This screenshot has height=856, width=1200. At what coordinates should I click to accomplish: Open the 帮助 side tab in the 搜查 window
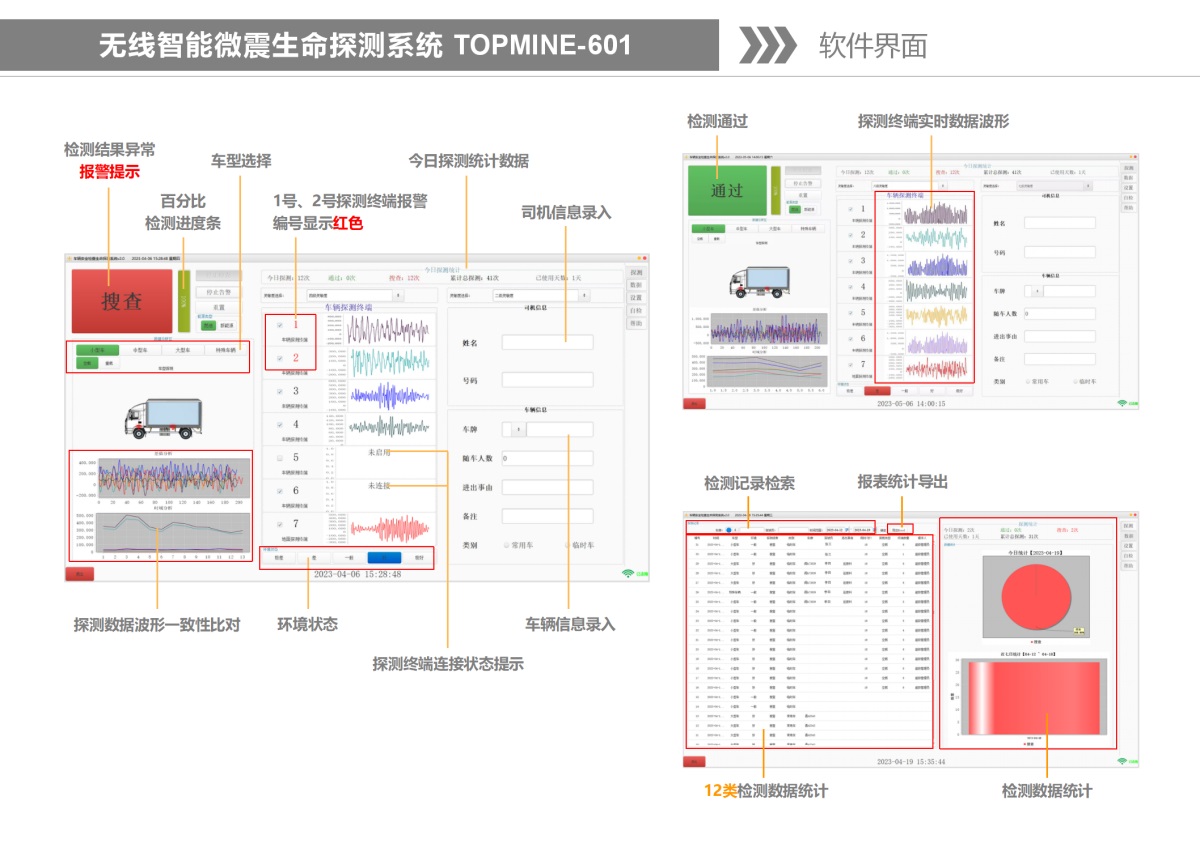tap(636, 323)
